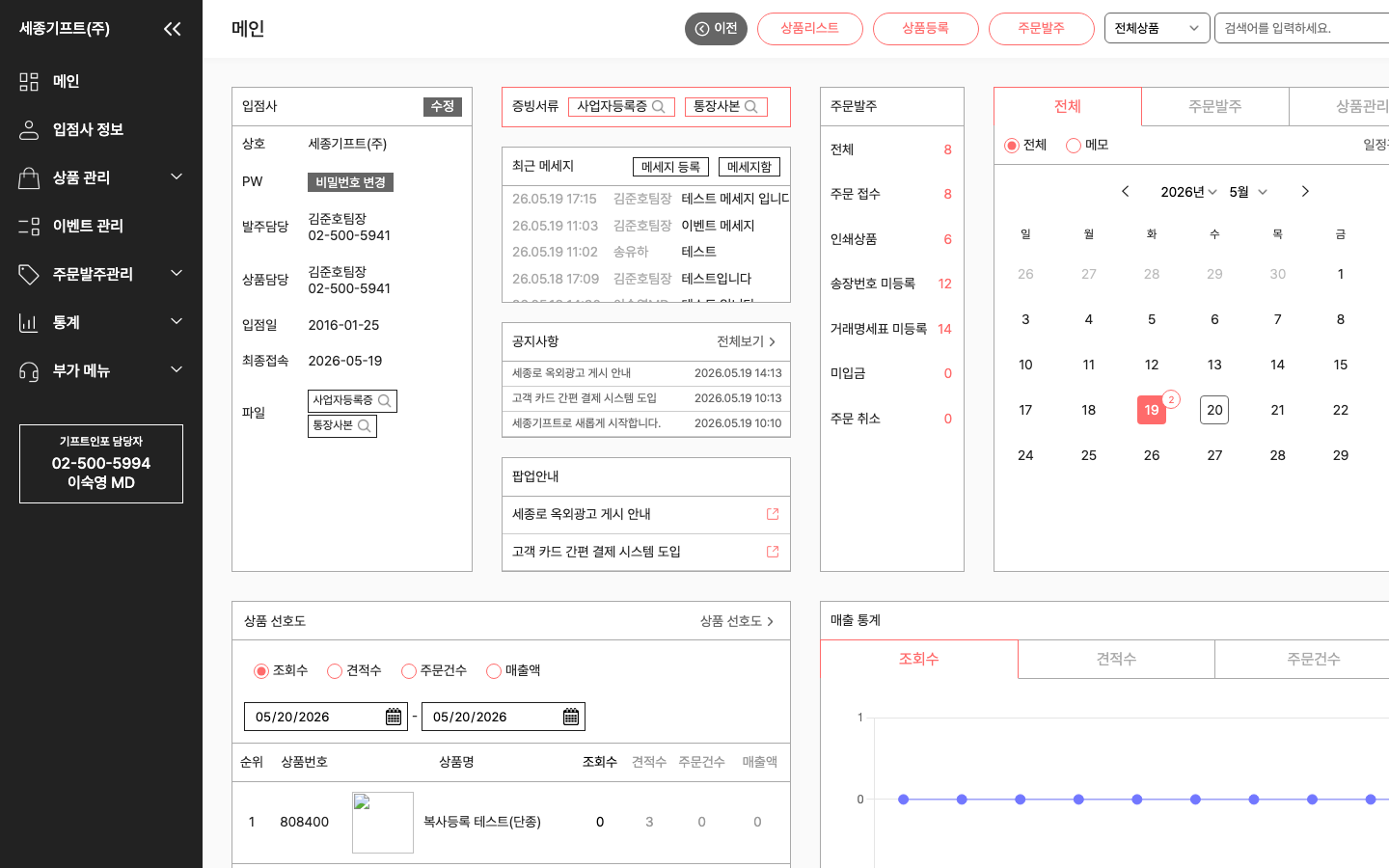This screenshot has width=1389, height=868.
Task: Collapse the sidebar with double chevron icon
Action: tap(173, 29)
